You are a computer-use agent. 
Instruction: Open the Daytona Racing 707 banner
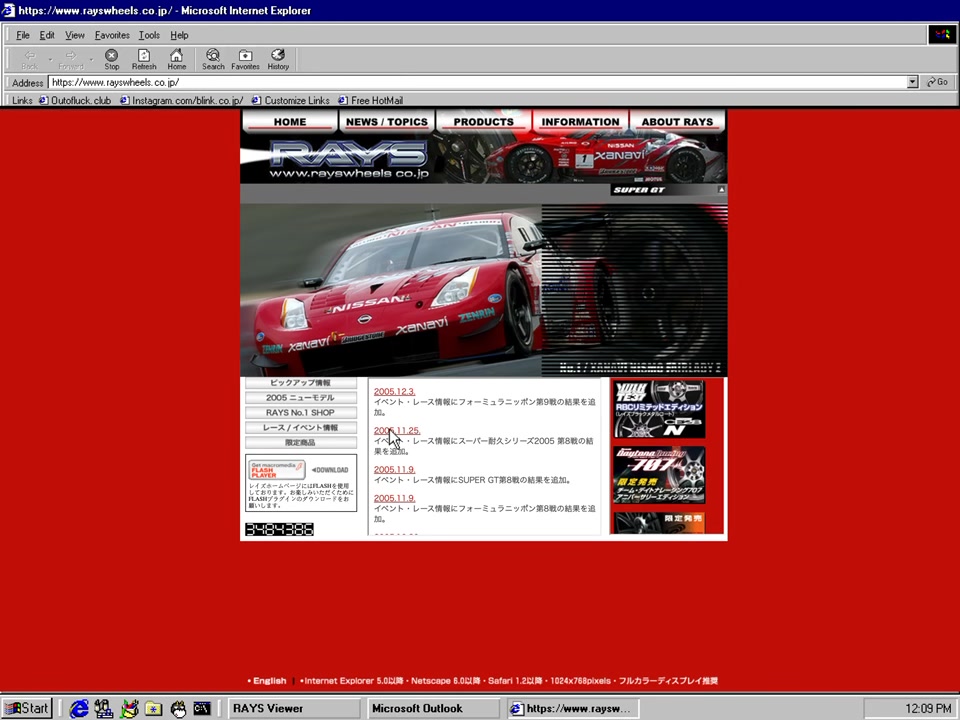[x=659, y=475]
